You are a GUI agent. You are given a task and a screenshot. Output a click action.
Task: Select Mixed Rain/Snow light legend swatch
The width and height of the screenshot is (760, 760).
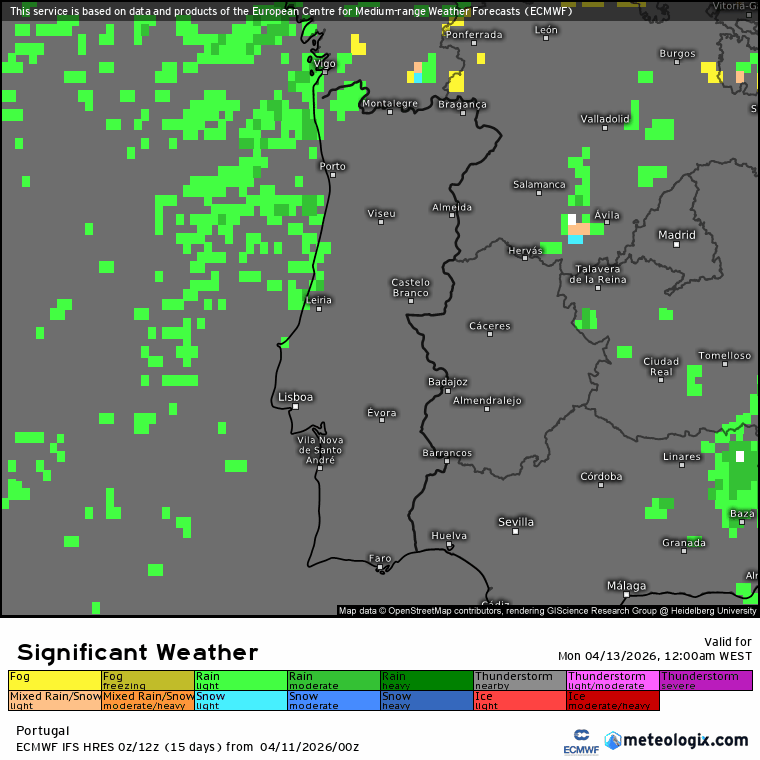click(55, 700)
